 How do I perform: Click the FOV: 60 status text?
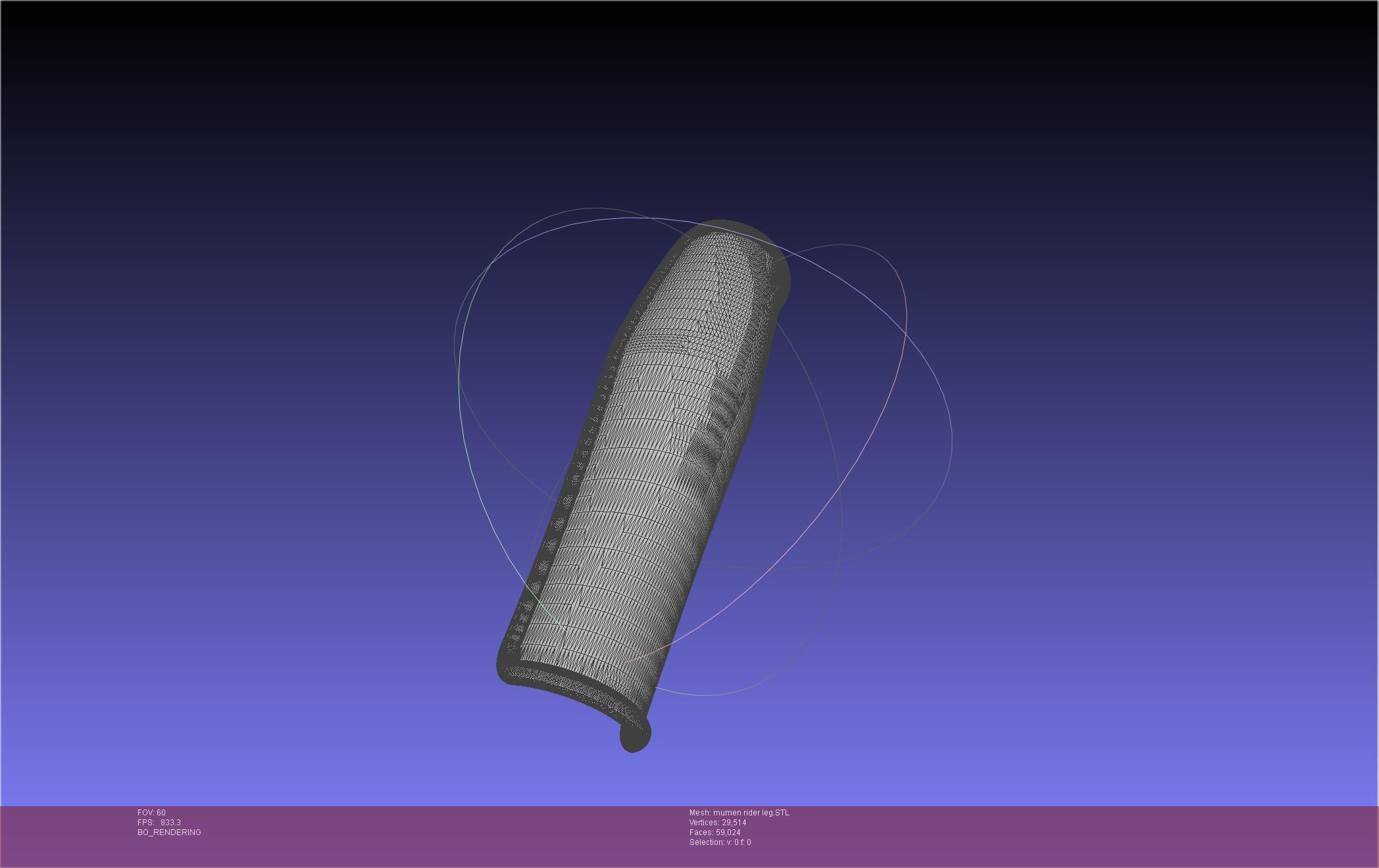(x=151, y=813)
